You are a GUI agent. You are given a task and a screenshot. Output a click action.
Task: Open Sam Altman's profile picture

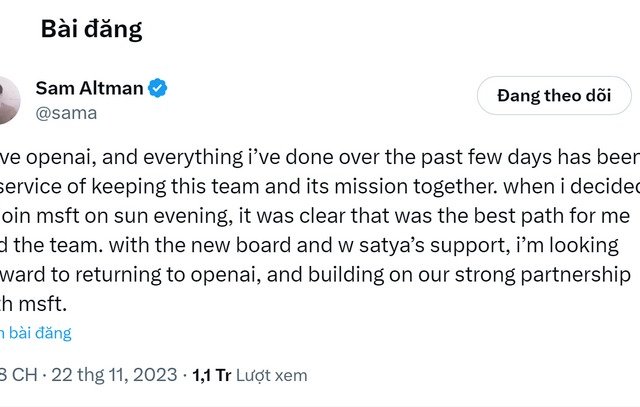[7, 100]
